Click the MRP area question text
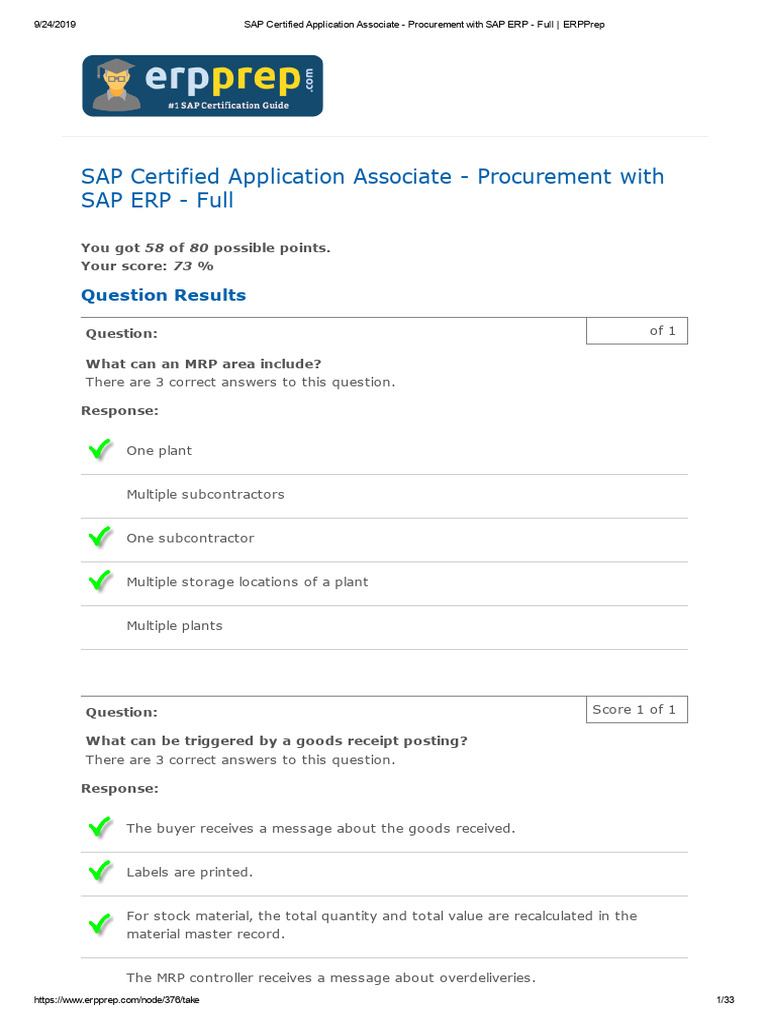 pyautogui.click(x=203, y=364)
